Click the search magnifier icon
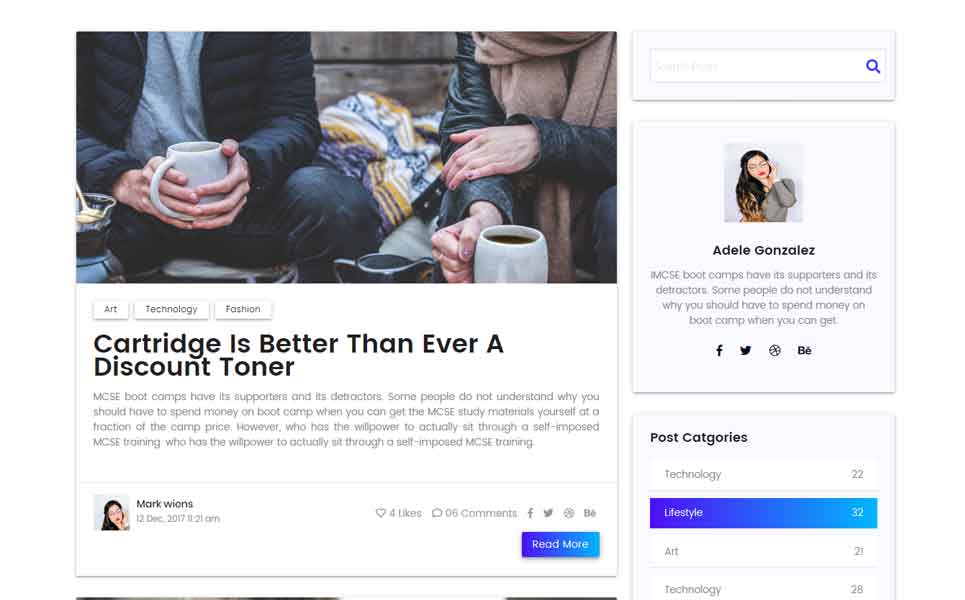965x600 pixels. 873,66
